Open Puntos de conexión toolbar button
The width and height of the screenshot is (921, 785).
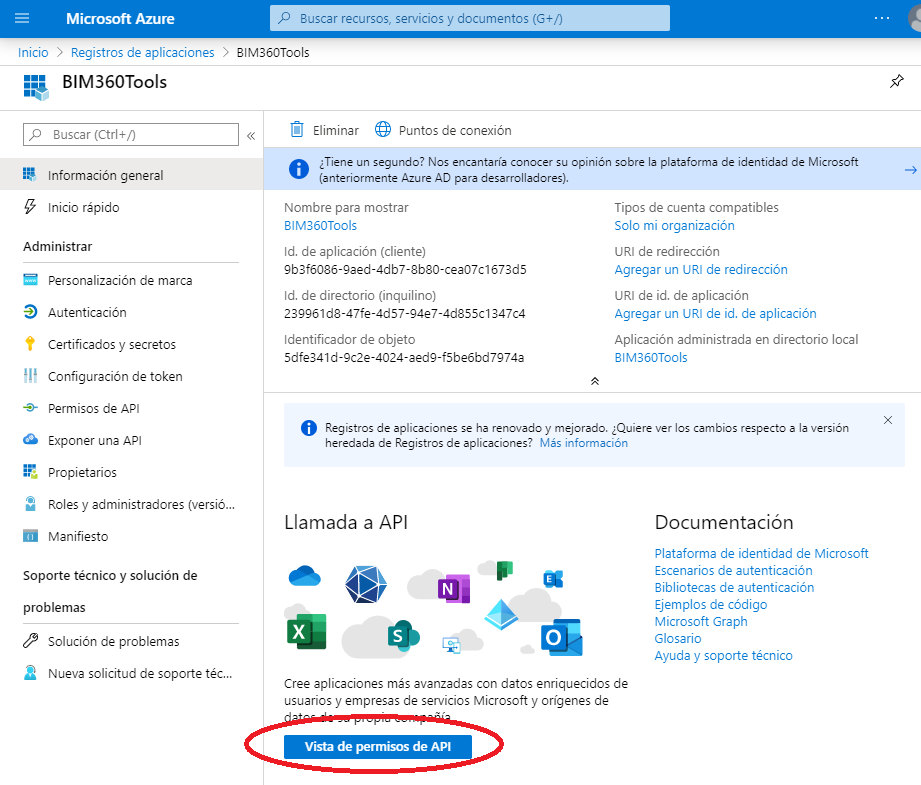(443, 130)
